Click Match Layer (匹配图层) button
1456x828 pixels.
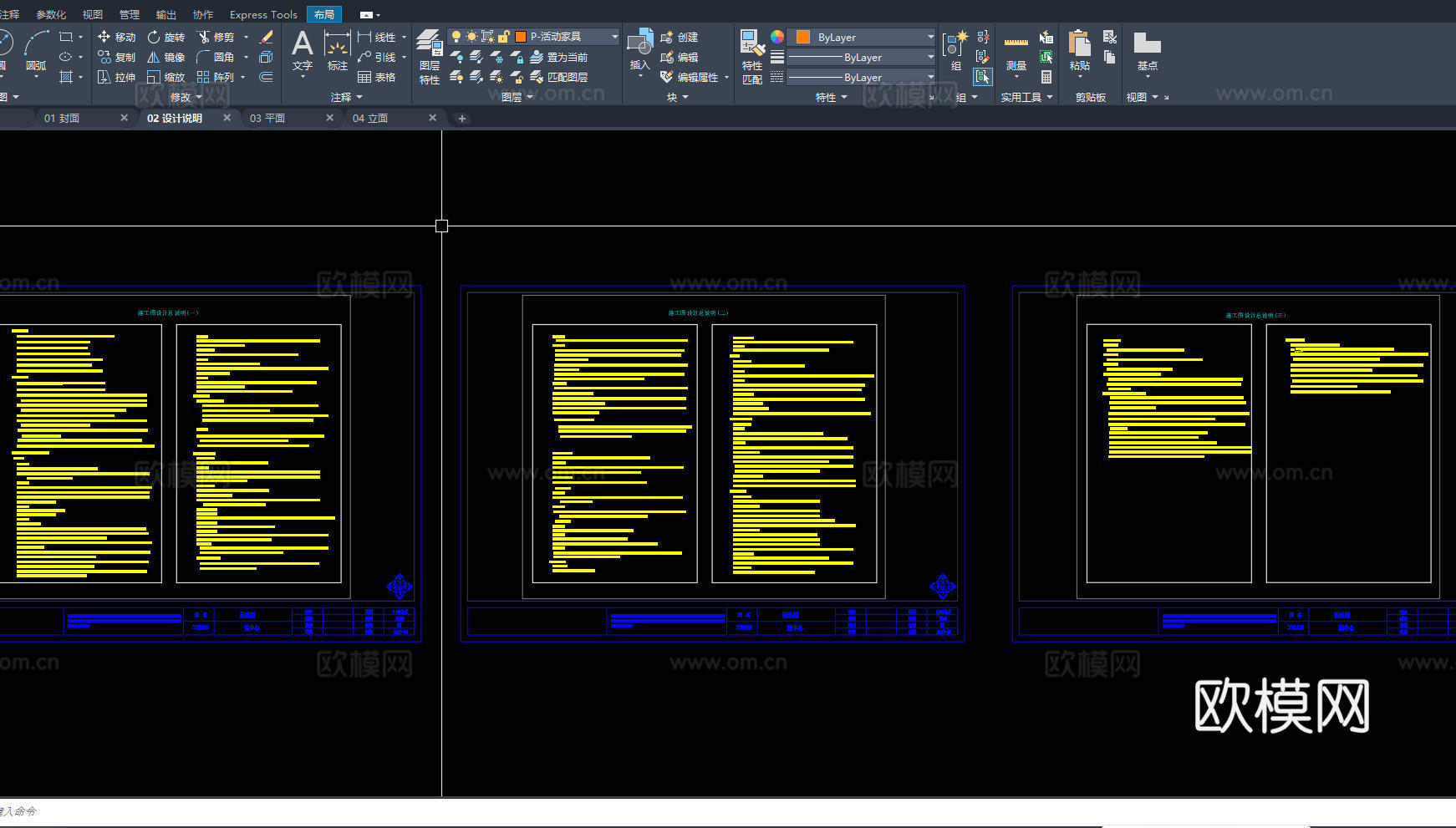point(559,77)
